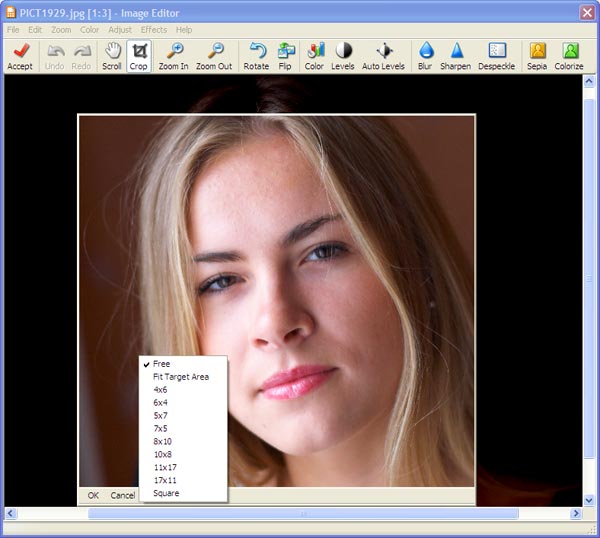Click the vertical scrollbar thumb
600x538 pixels.
[589, 279]
